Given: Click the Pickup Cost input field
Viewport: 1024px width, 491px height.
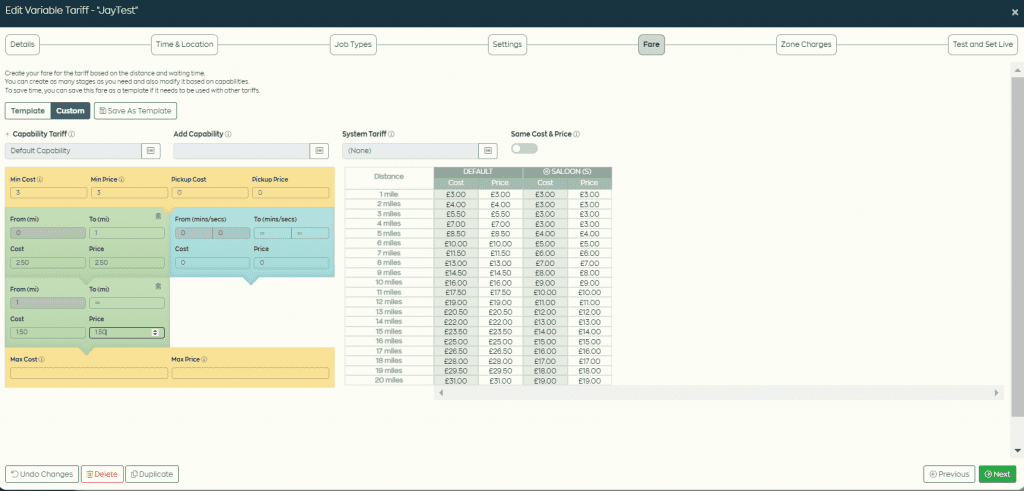Looking at the screenshot, I should pyautogui.click(x=210, y=193).
